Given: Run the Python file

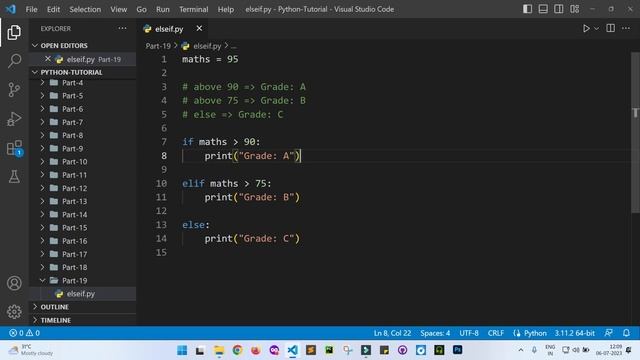Looking at the screenshot, I should click(586, 29).
